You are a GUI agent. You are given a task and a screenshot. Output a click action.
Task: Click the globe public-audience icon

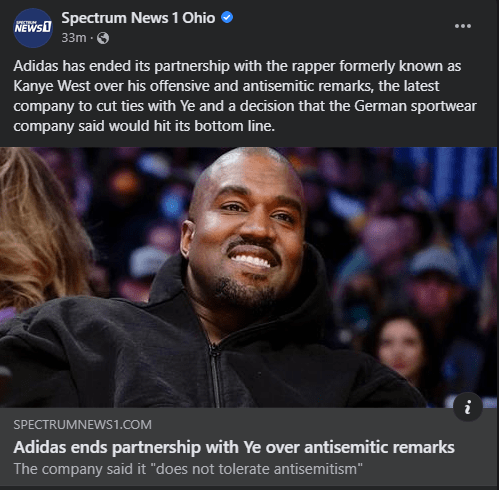(103, 38)
